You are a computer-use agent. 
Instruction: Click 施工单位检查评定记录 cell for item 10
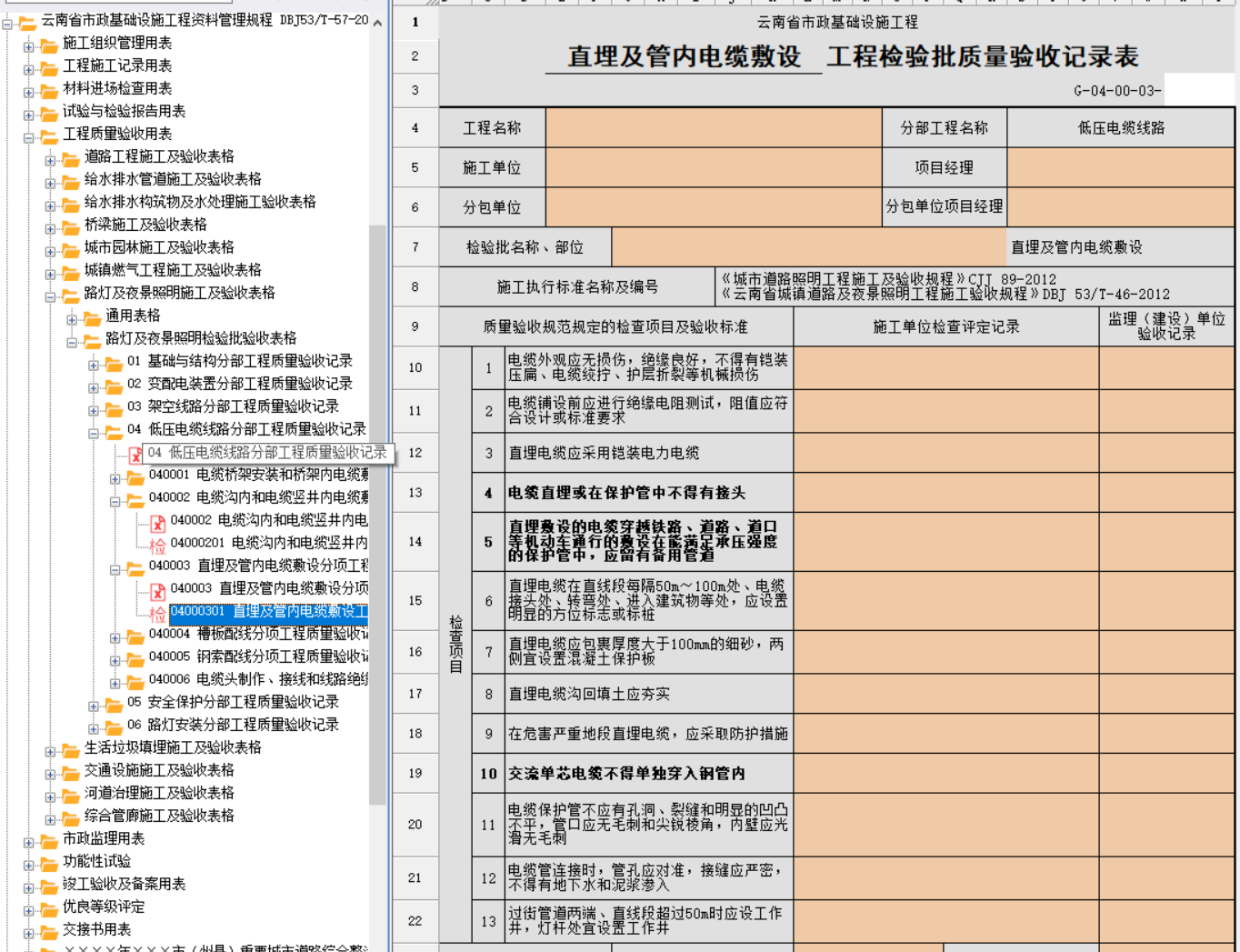pyautogui.click(x=945, y=773)
